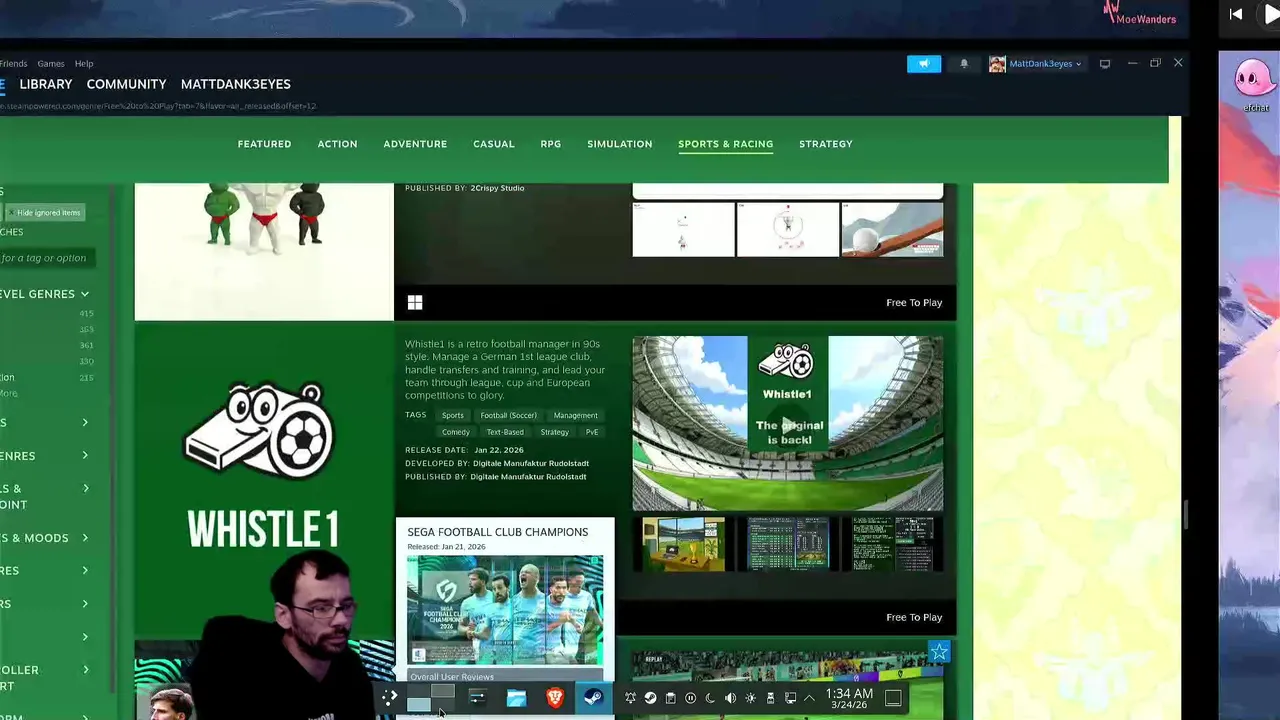The height and width of the screenshot is (720, 1280).
Task: Open 2Crispy Studio publisher link
Action: [x=497, y=188]
